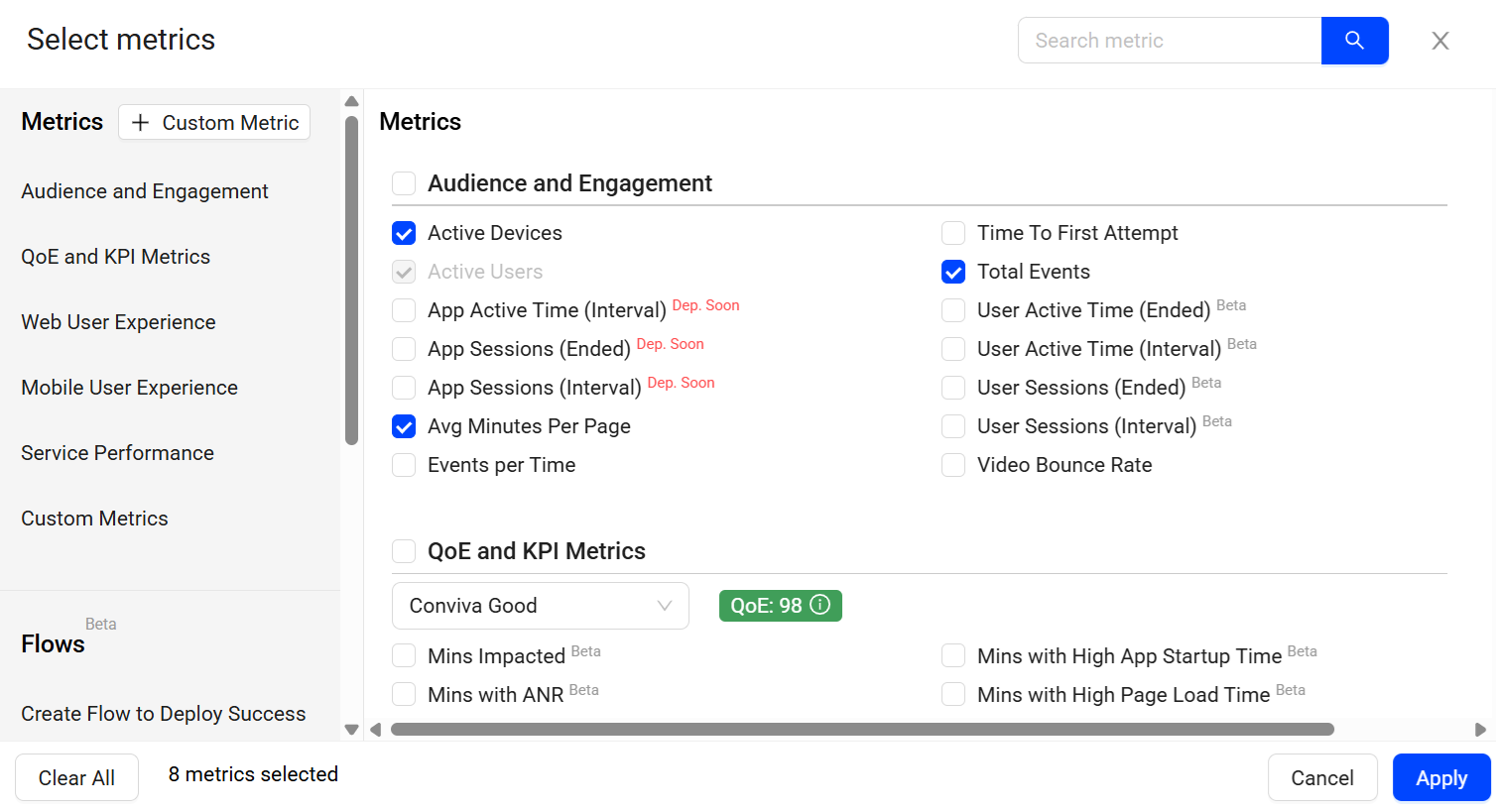Image resolution: width=1496 pixels, height=812 pixels.
Task: Select all Audience and Engagement metrics
Action: tap(404, 183)
